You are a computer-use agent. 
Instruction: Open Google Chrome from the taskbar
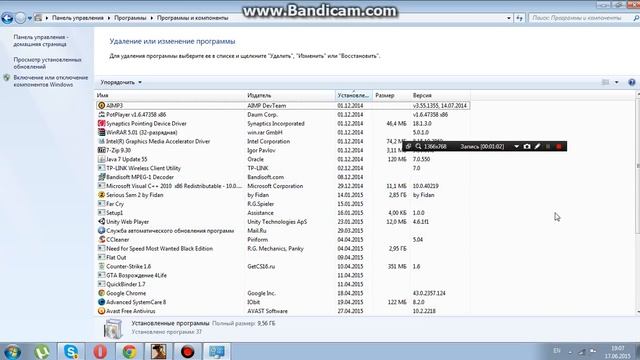[129, 351]
